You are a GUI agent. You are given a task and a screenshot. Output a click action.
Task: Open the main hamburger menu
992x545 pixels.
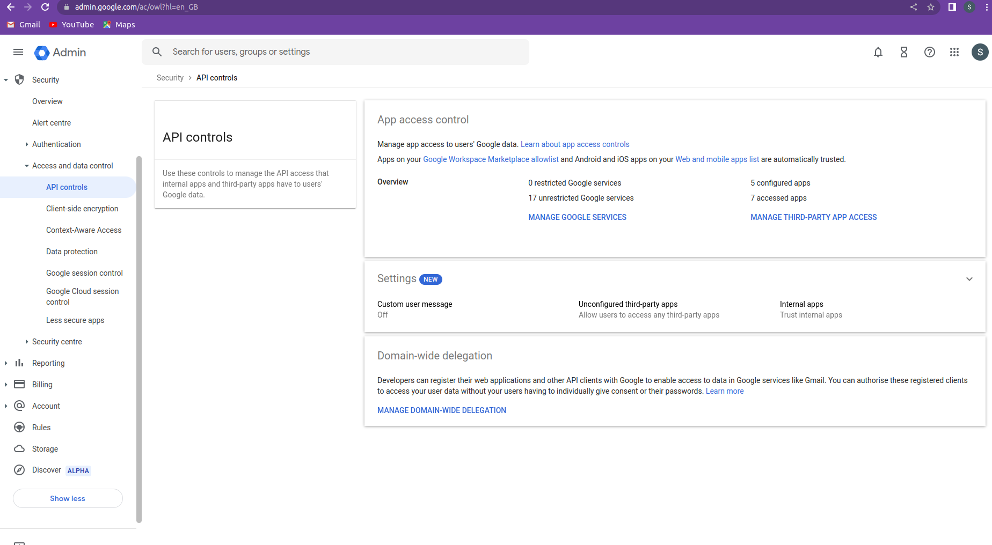point(18,53)
